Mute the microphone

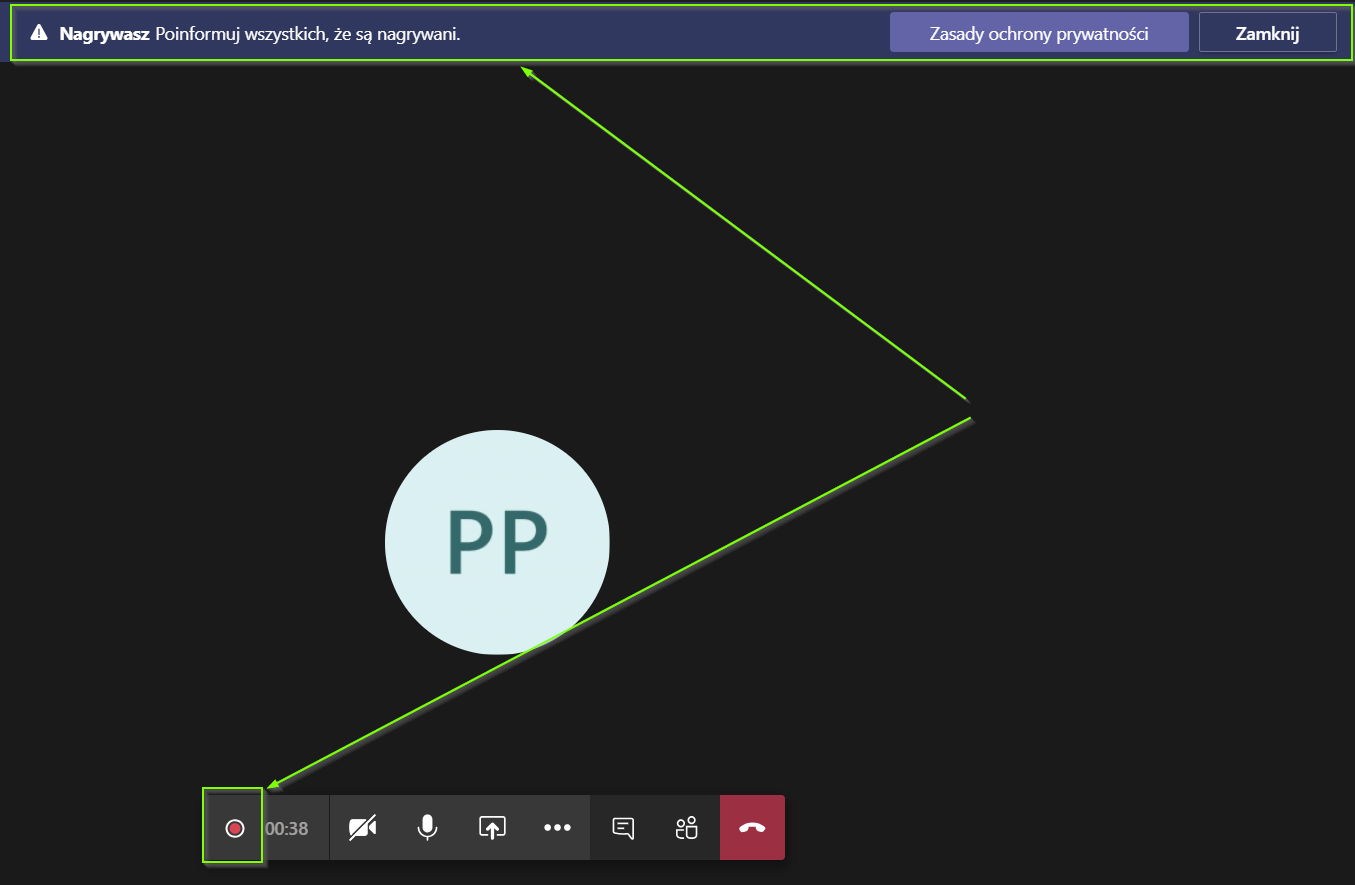pos(427,828)
